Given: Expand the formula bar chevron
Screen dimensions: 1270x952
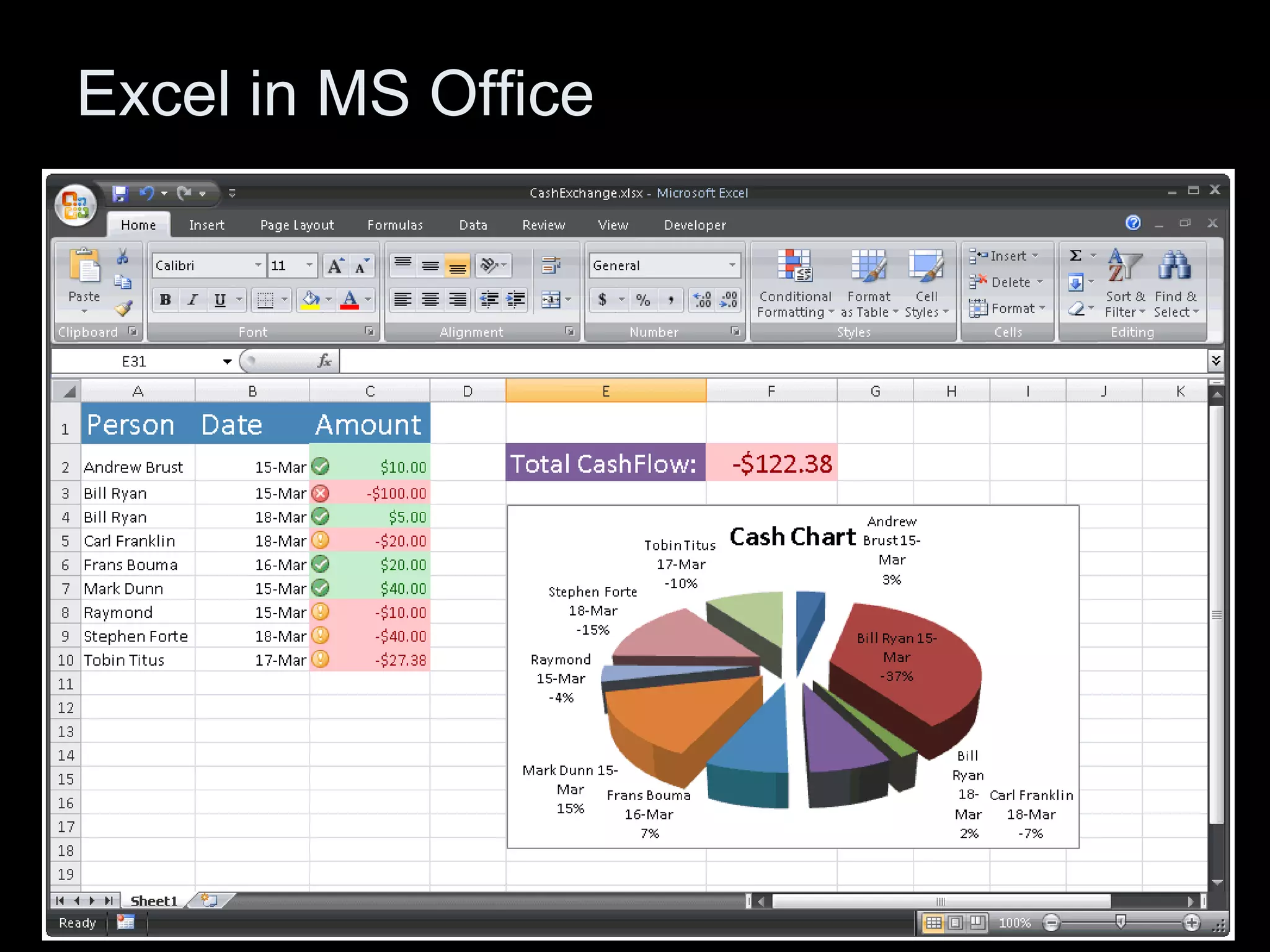Looking at the screenshot, I should click(x=1216, y=360).
